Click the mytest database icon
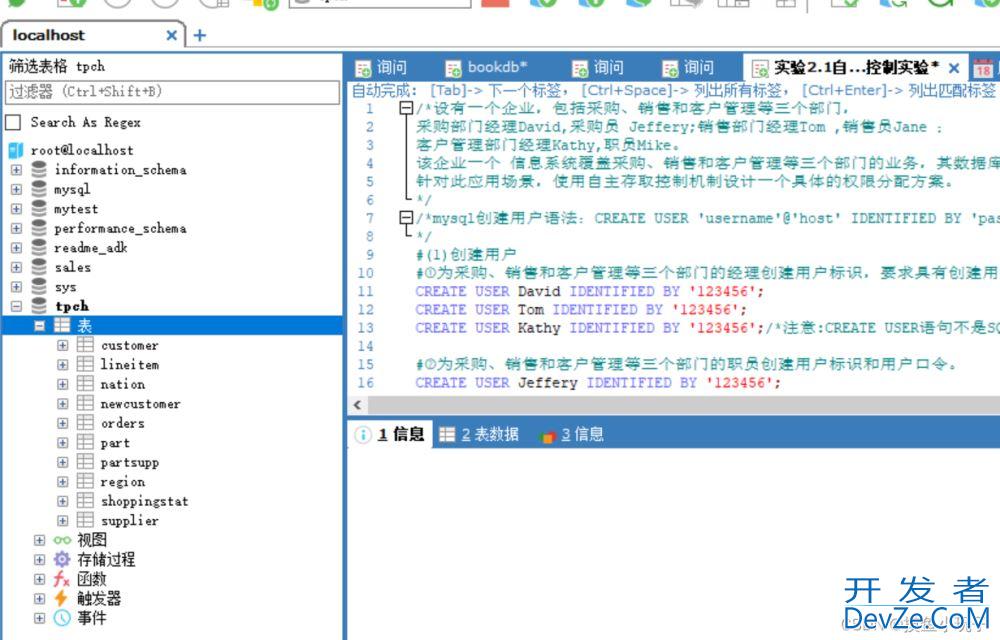 tap(39, 208)
